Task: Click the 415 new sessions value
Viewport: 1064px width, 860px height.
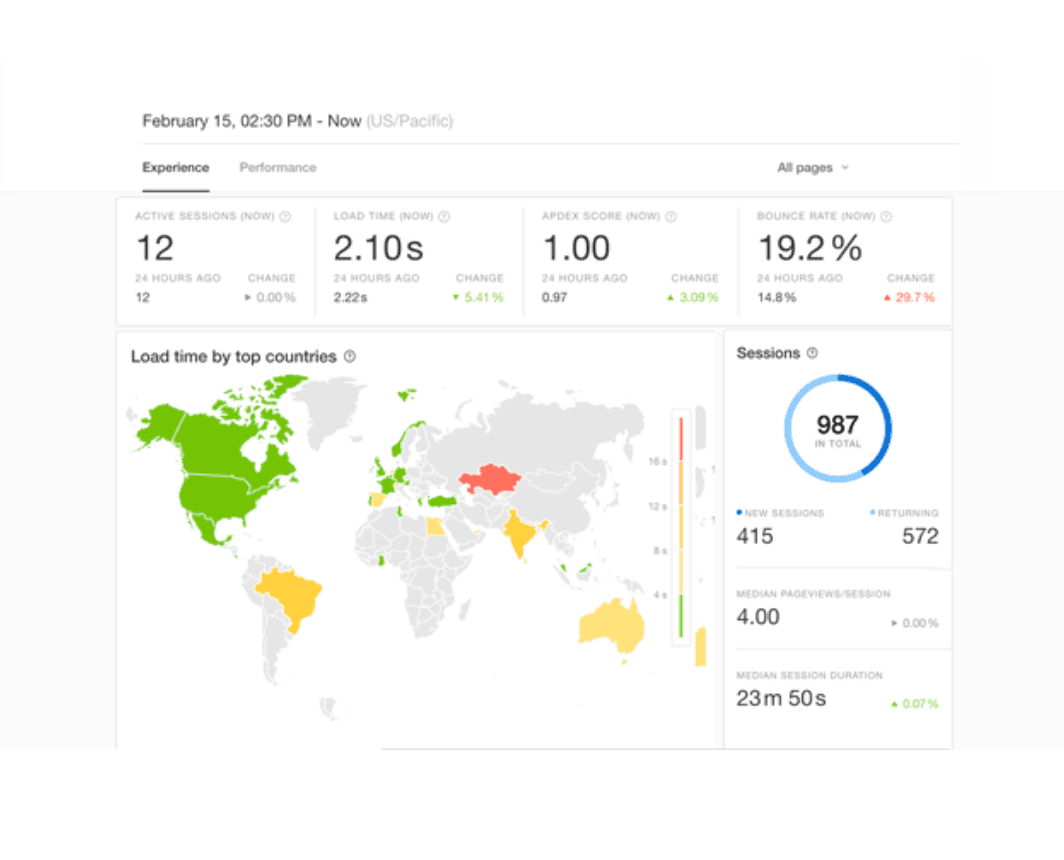Action: (755, 536)
